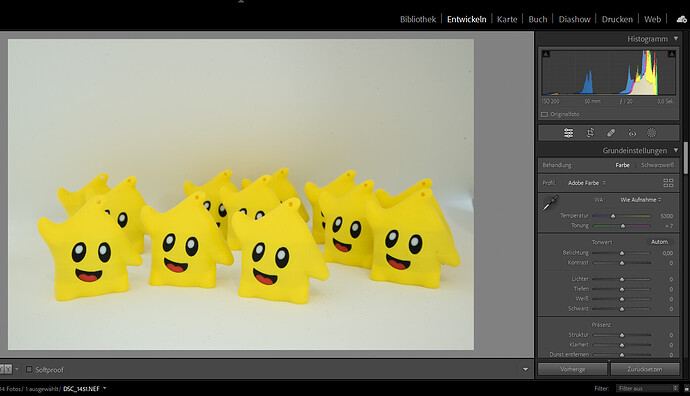This screenshot has width=690, height=396.
Task: Click the Kontrast slider handle
Action: coord(622,263)
